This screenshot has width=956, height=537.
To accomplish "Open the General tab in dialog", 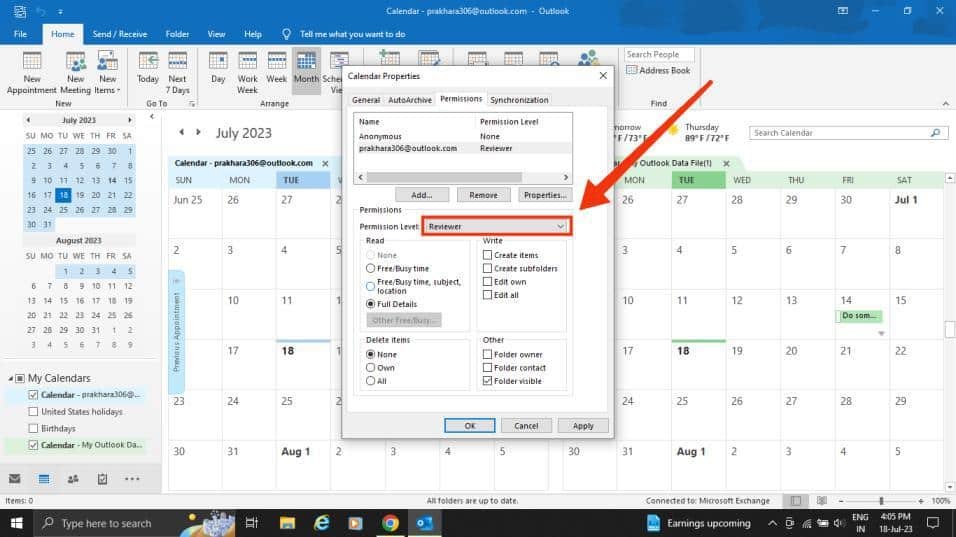I will (366, 100).
